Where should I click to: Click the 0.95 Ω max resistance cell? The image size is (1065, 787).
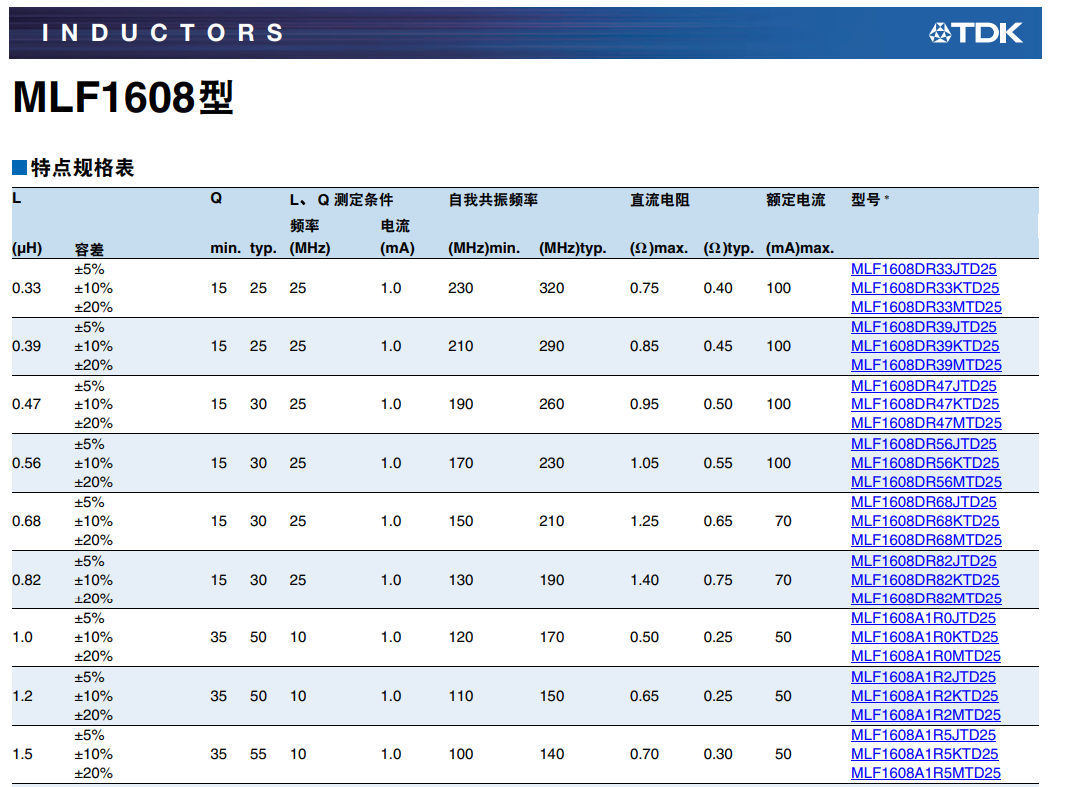(x=645, y=404)
